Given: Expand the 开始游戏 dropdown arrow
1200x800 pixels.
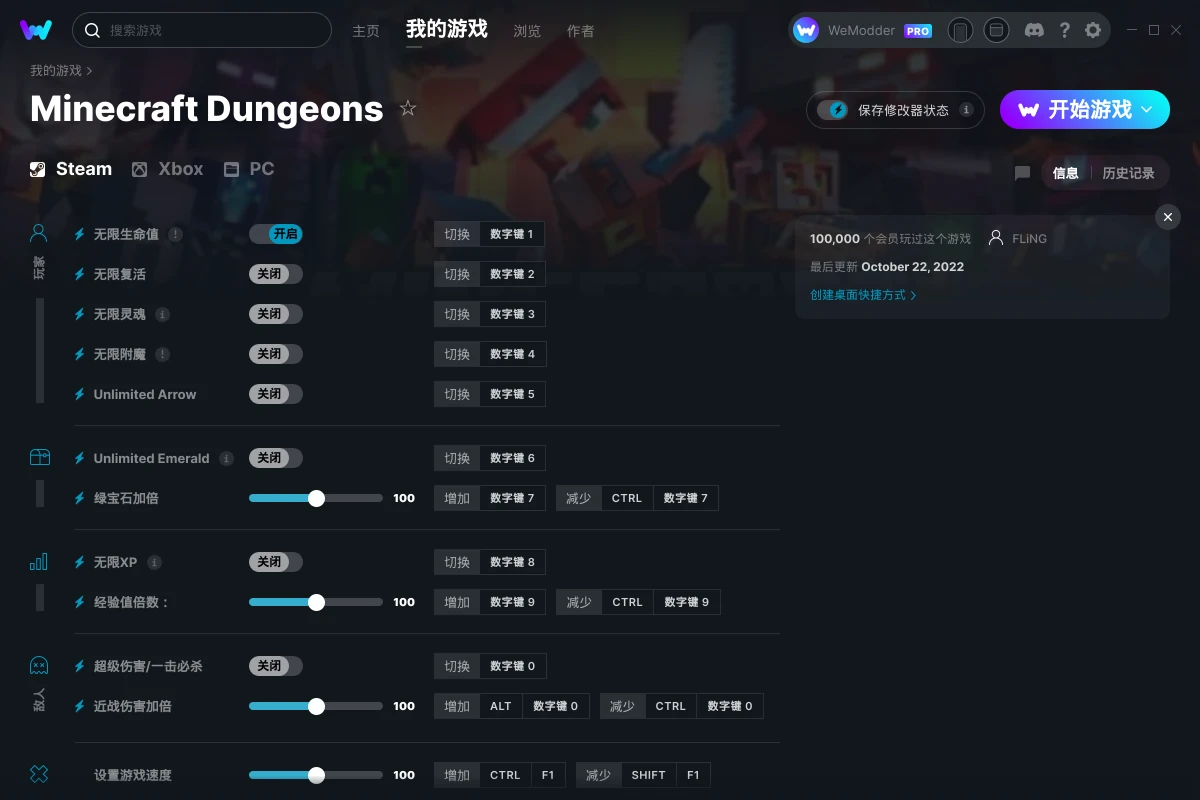Looking at the screenshot, I should 1147,109.
